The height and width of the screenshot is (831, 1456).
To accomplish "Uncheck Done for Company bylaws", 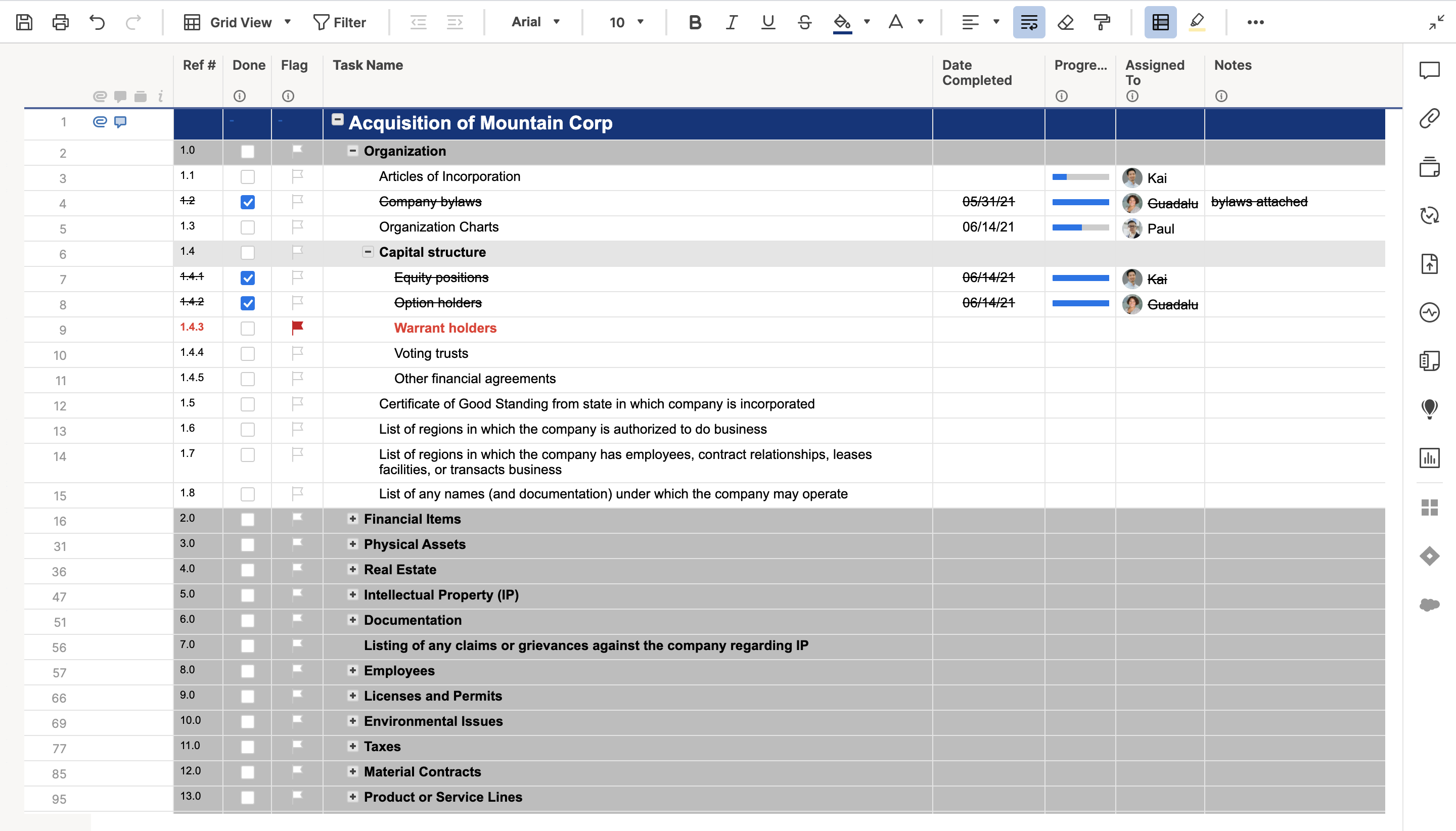I will coord(247,202).
